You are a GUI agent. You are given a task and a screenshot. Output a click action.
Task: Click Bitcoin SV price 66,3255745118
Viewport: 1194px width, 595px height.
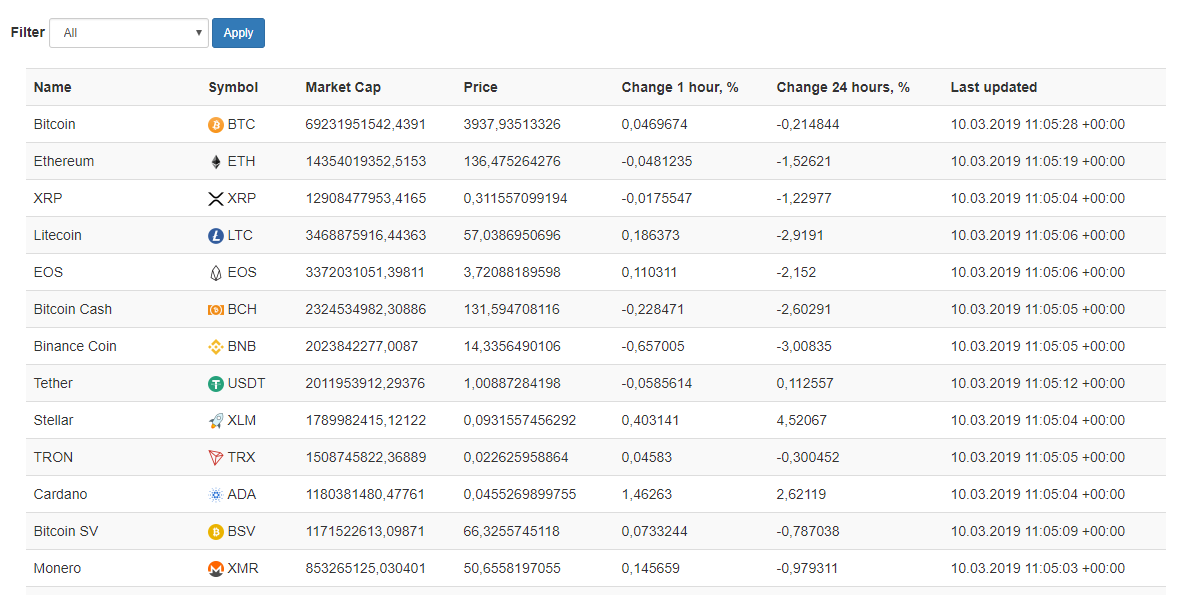[x=512, y=531]
